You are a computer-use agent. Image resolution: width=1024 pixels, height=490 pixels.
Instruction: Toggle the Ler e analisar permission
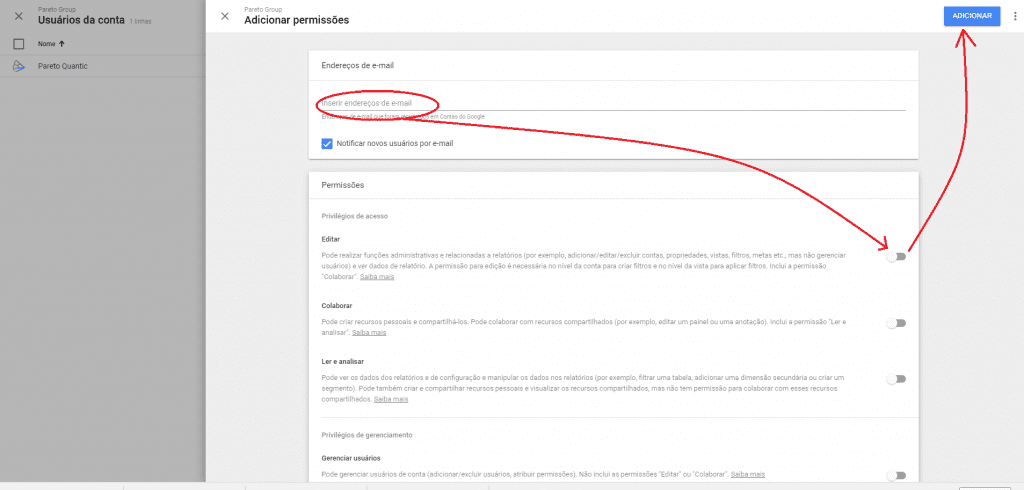click(896, 379)
